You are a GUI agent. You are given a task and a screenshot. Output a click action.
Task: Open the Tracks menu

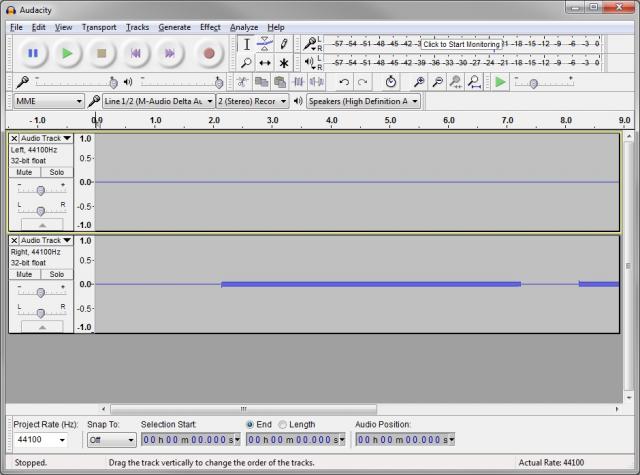[x=137, y=27]
